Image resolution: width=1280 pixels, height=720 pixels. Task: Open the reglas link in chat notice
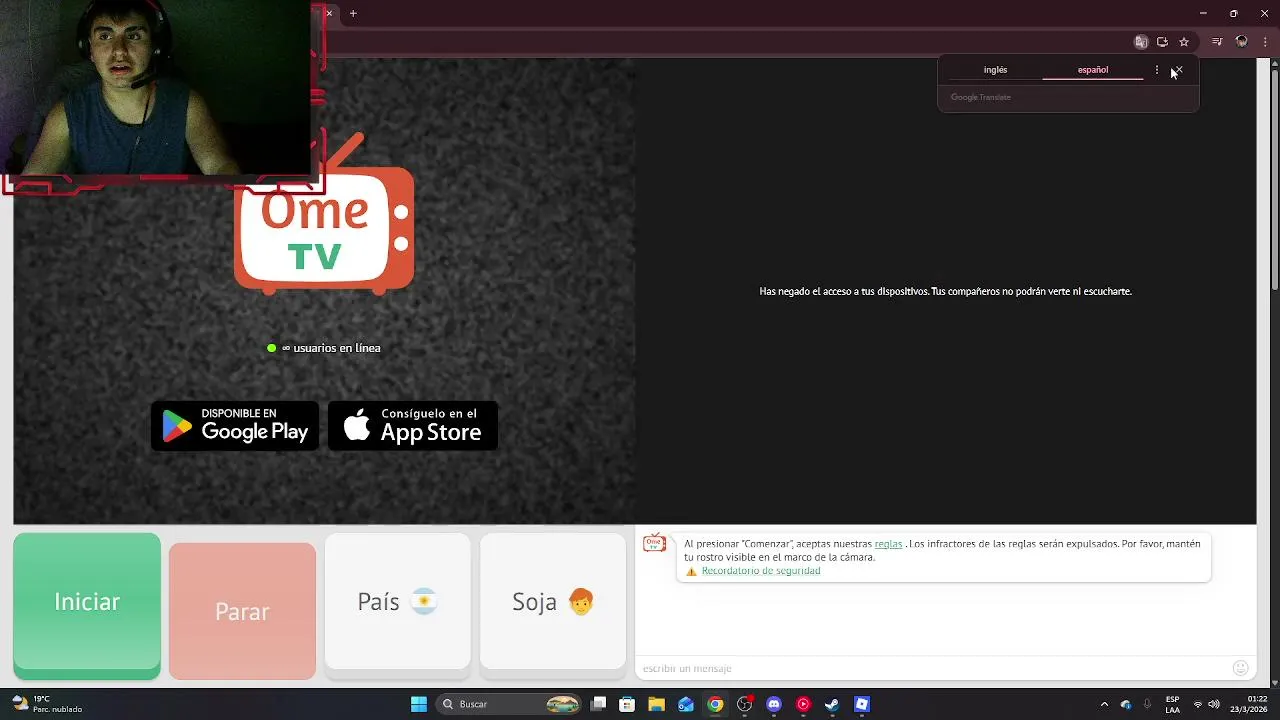pos(888,544)
